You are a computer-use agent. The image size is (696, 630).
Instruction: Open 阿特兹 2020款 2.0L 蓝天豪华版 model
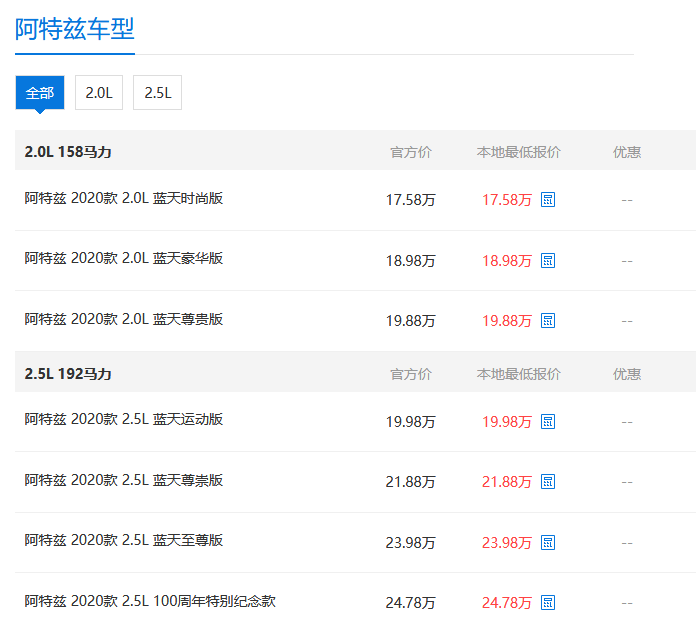click(124, 258)
